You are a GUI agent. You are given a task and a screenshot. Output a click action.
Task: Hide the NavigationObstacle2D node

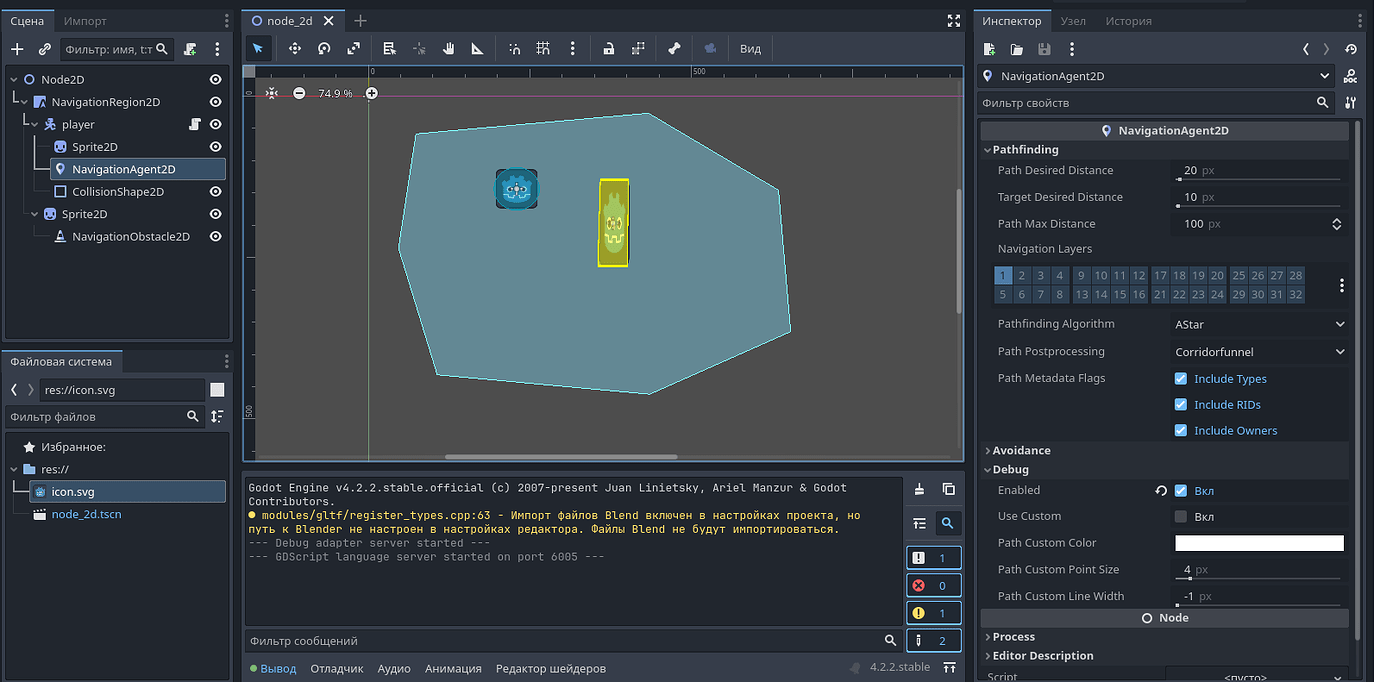click(x=215, y=237)
